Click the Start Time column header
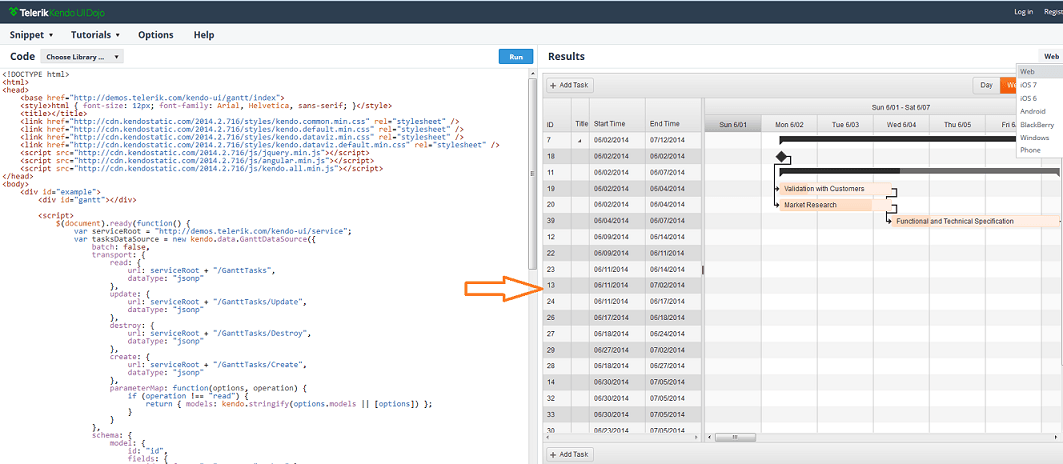1063x464 pixels. (x=617, y=124)
